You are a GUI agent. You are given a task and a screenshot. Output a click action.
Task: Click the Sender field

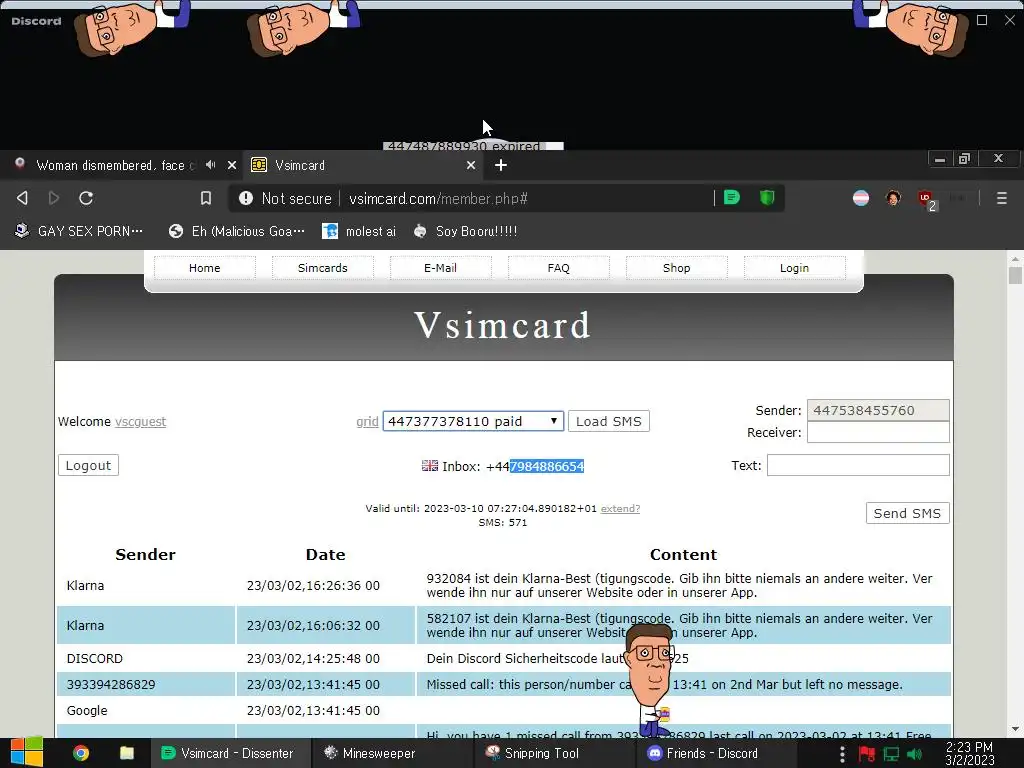tap(878, 410)
